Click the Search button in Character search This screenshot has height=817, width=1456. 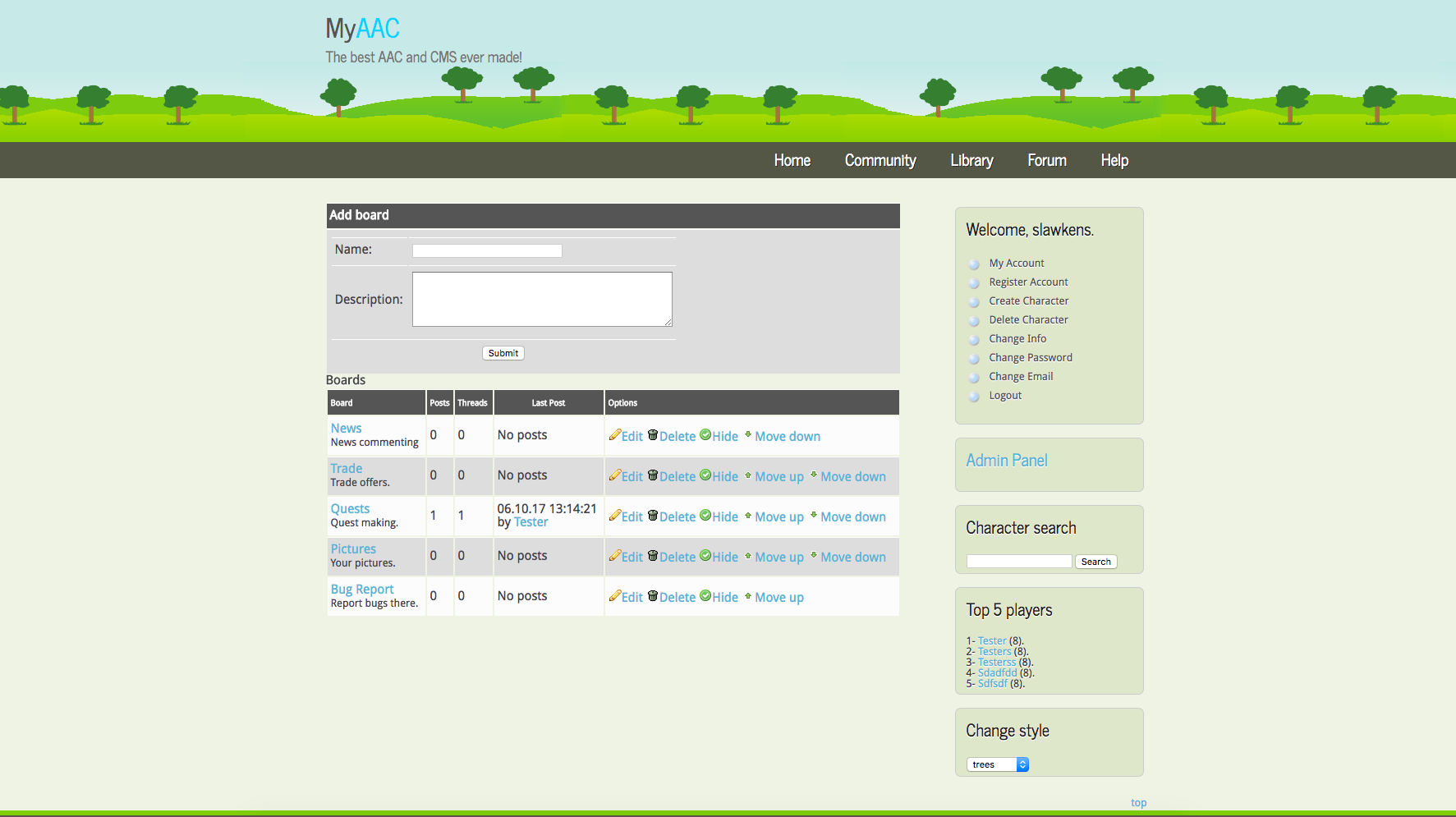(1095, 561)
